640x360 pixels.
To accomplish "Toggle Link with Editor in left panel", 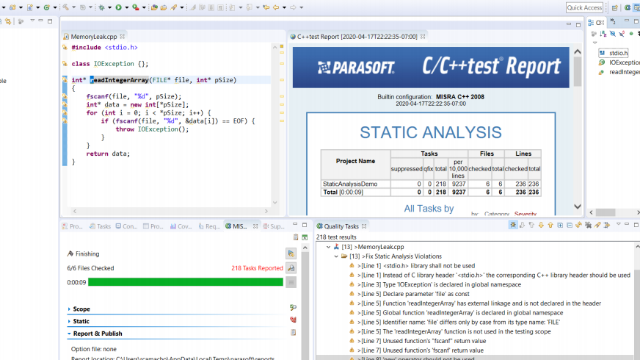I will (x=8, y=21).
